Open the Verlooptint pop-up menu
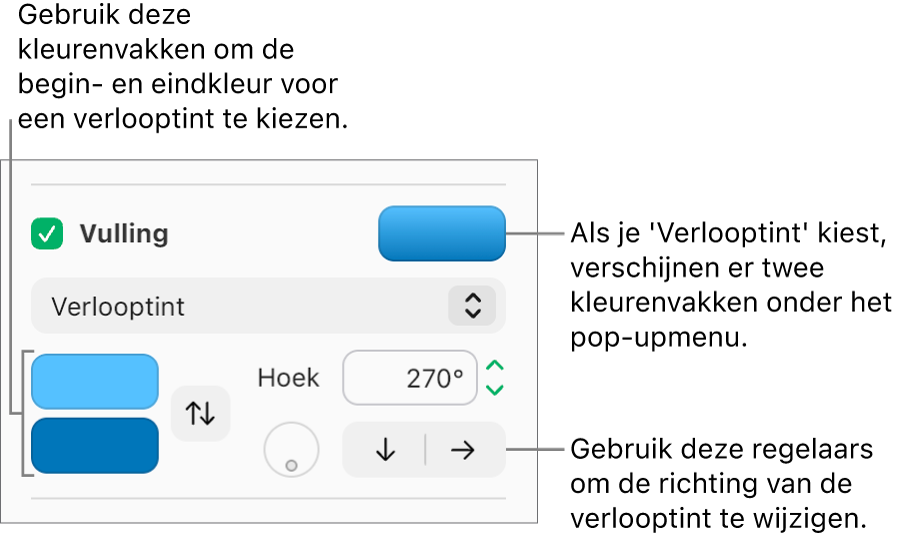 click(268, 306)
